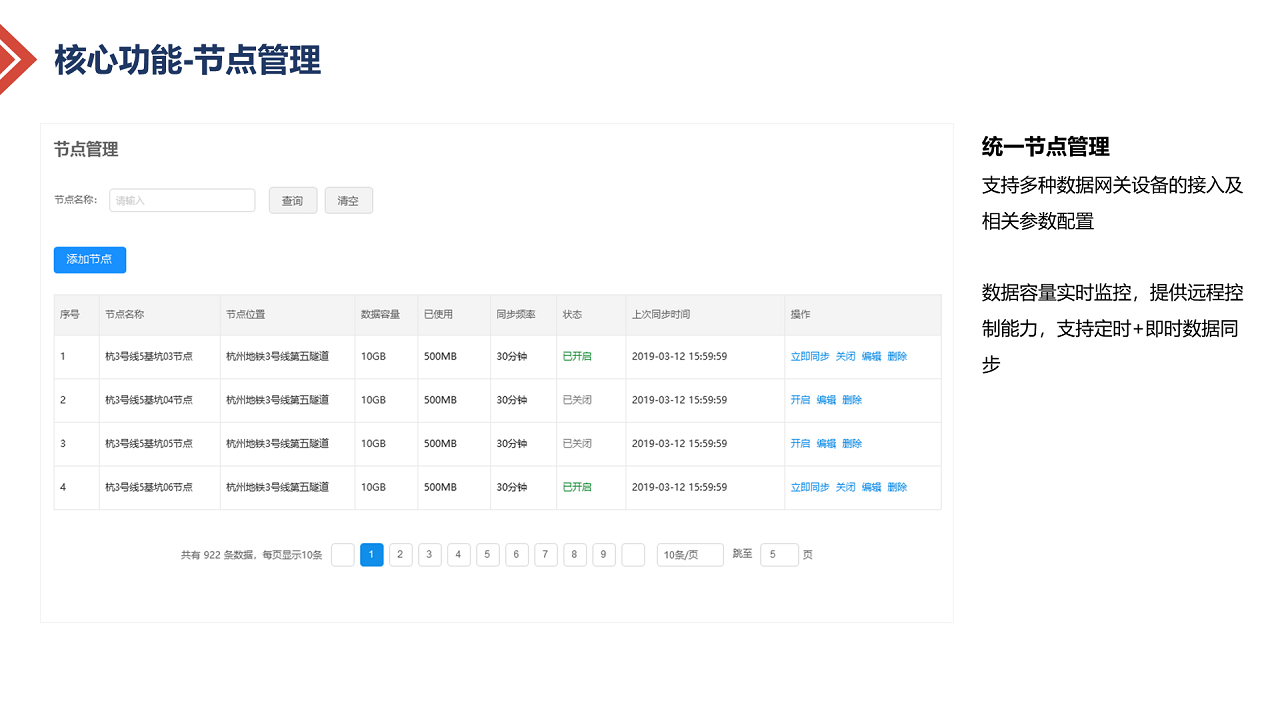This screenshot has width=1280, height=720.
Task: Click 删除 for 杭3号线5基坑04节点
Action: point(852,400)
